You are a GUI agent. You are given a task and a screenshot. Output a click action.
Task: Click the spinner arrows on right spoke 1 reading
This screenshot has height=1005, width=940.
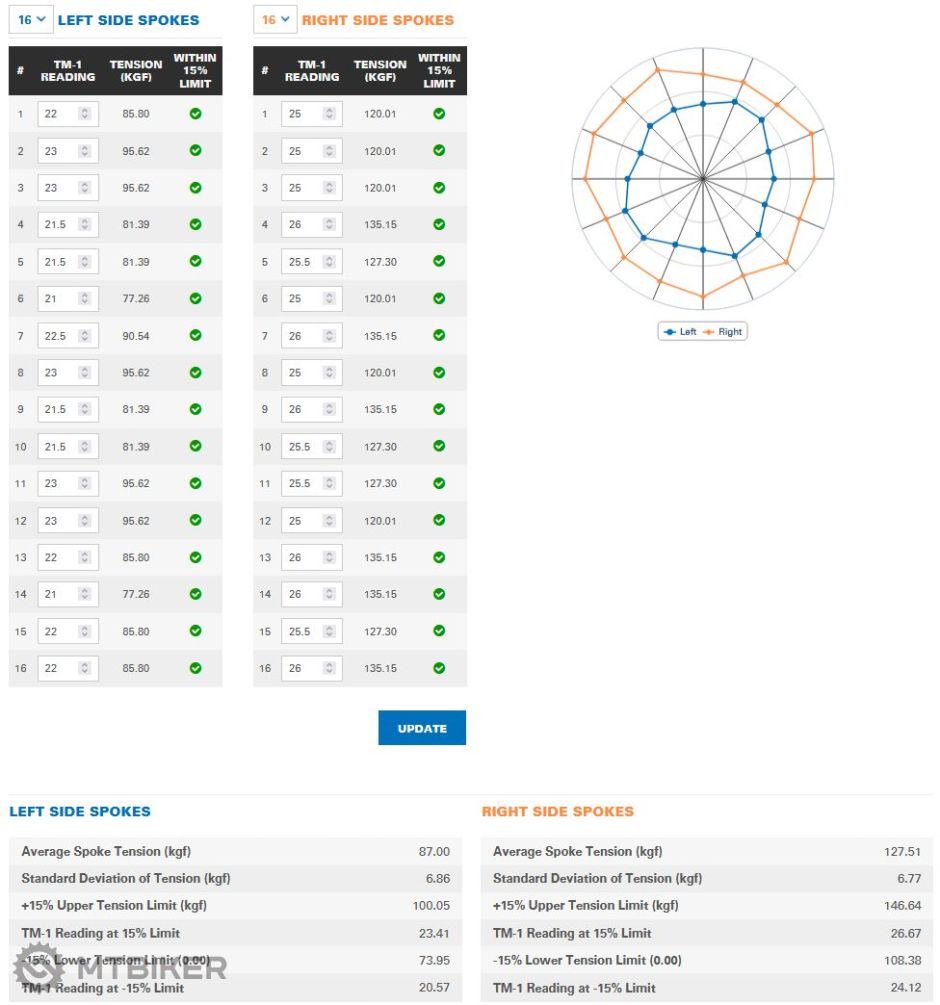(329, 114)
